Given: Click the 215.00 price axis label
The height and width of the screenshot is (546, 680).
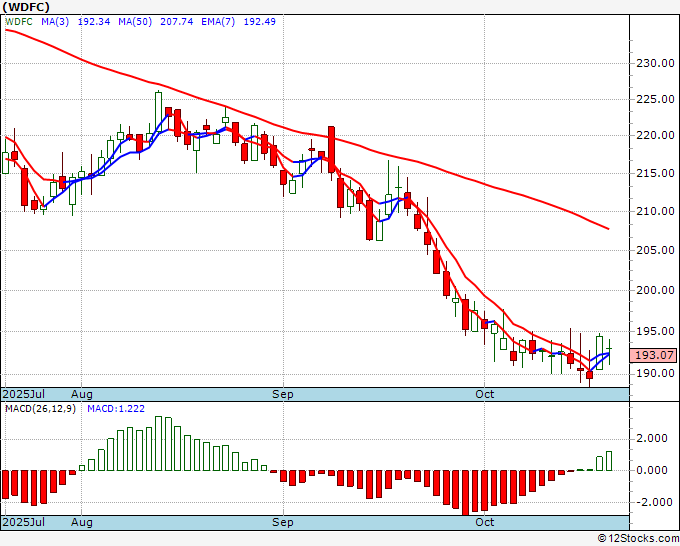Looking at the screenshot, I should pyautogui.click(x=655, y=173).
